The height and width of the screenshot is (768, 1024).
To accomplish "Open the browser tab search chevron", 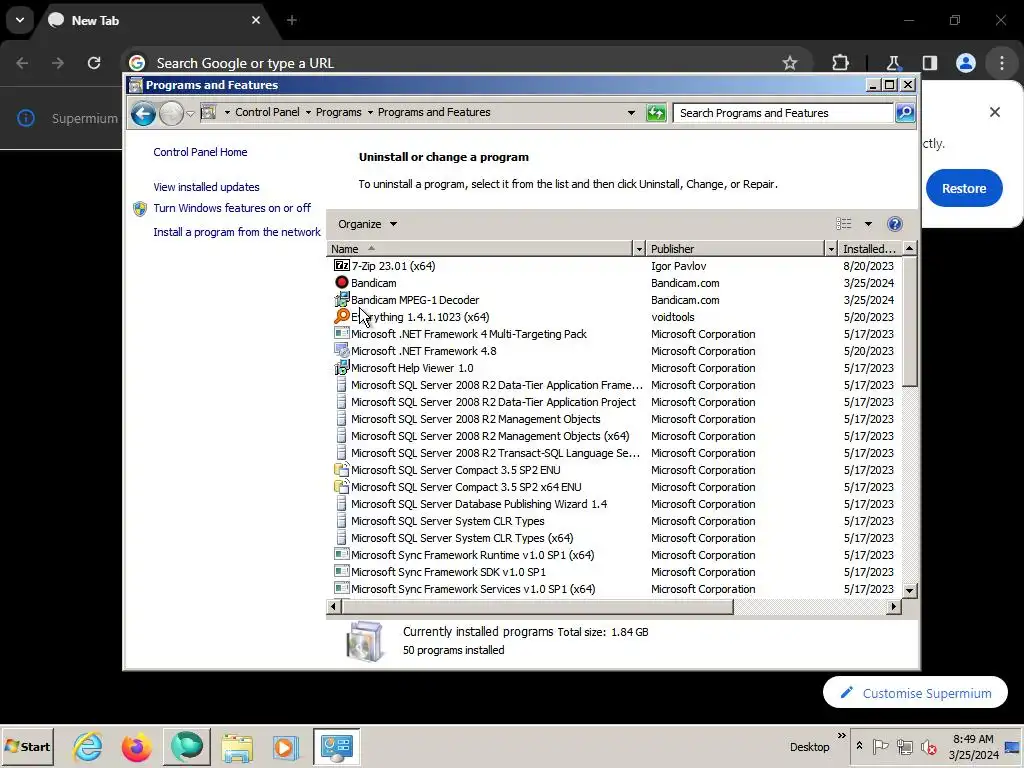I will click(x=20, y=20).
